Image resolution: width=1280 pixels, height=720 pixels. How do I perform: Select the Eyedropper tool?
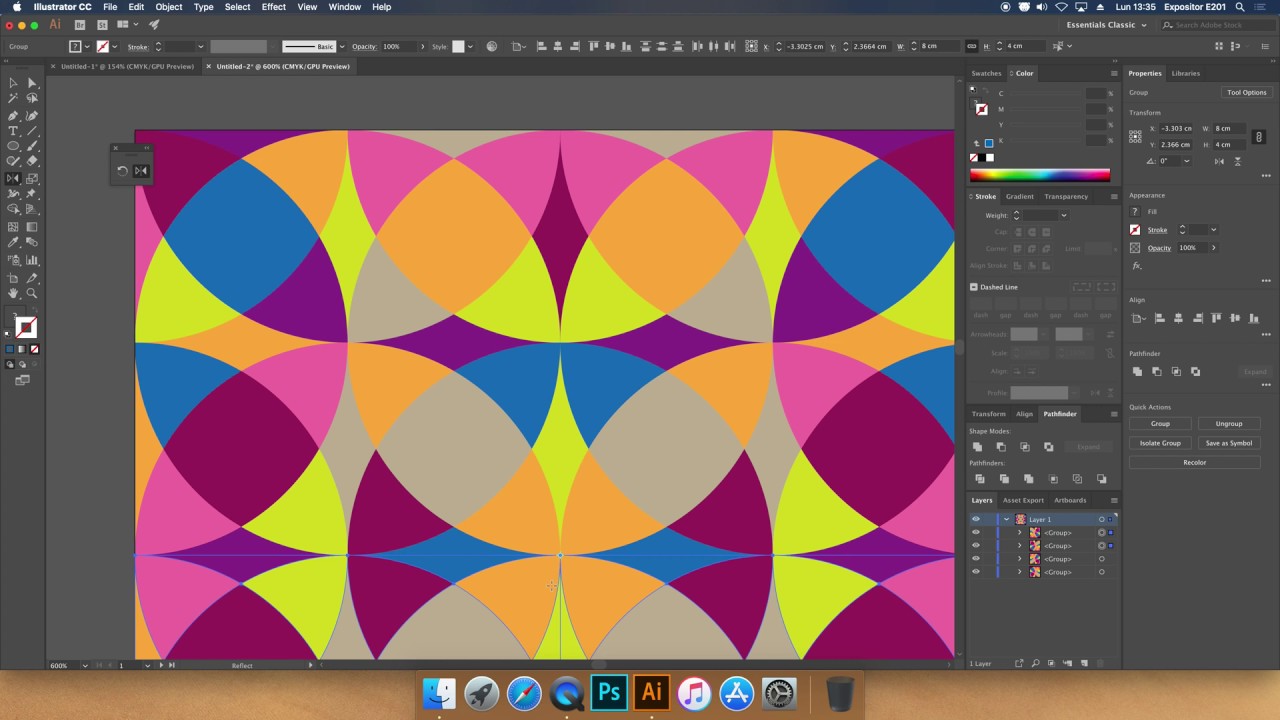[x=13, y=242]
